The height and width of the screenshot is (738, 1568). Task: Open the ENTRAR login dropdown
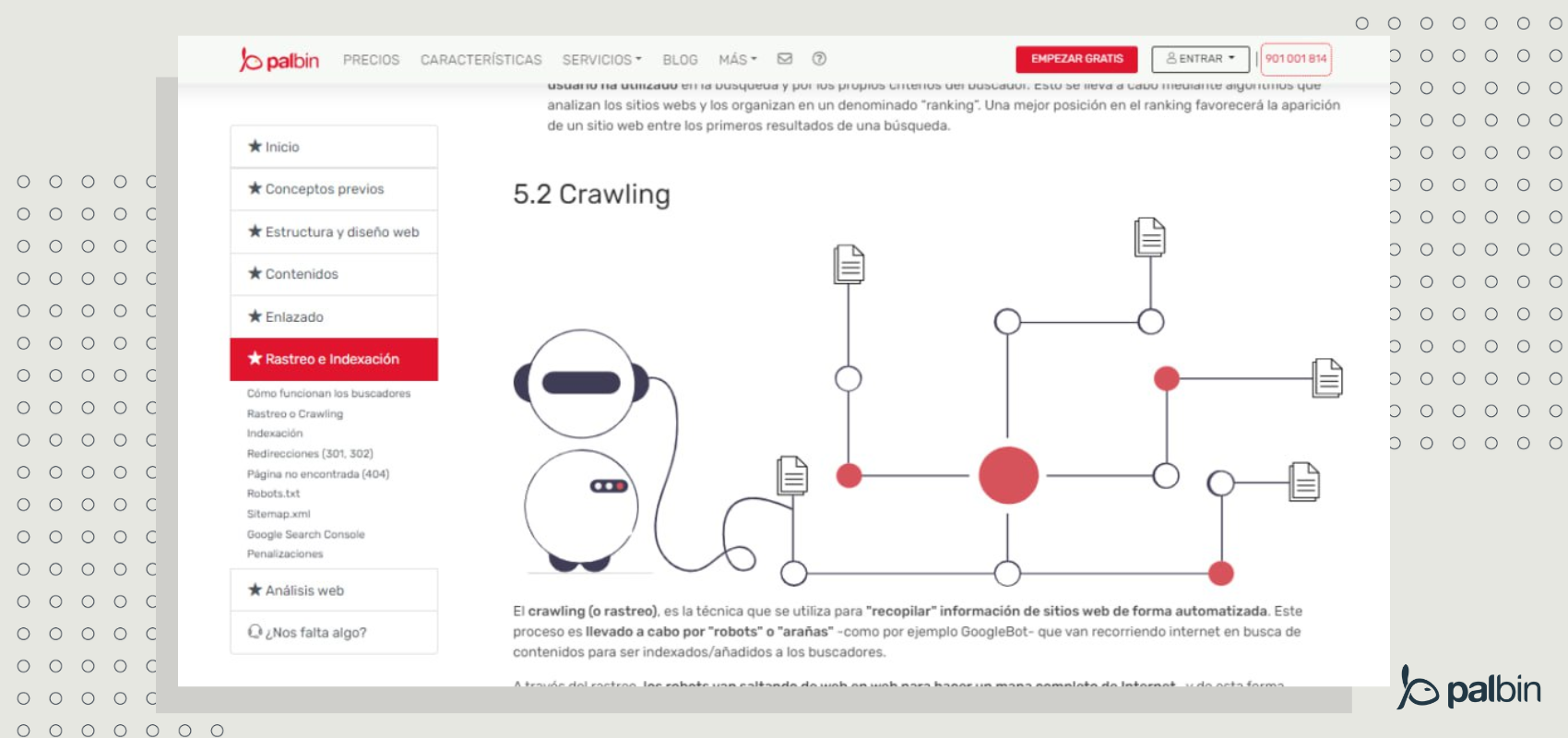tap(1200, 59)
